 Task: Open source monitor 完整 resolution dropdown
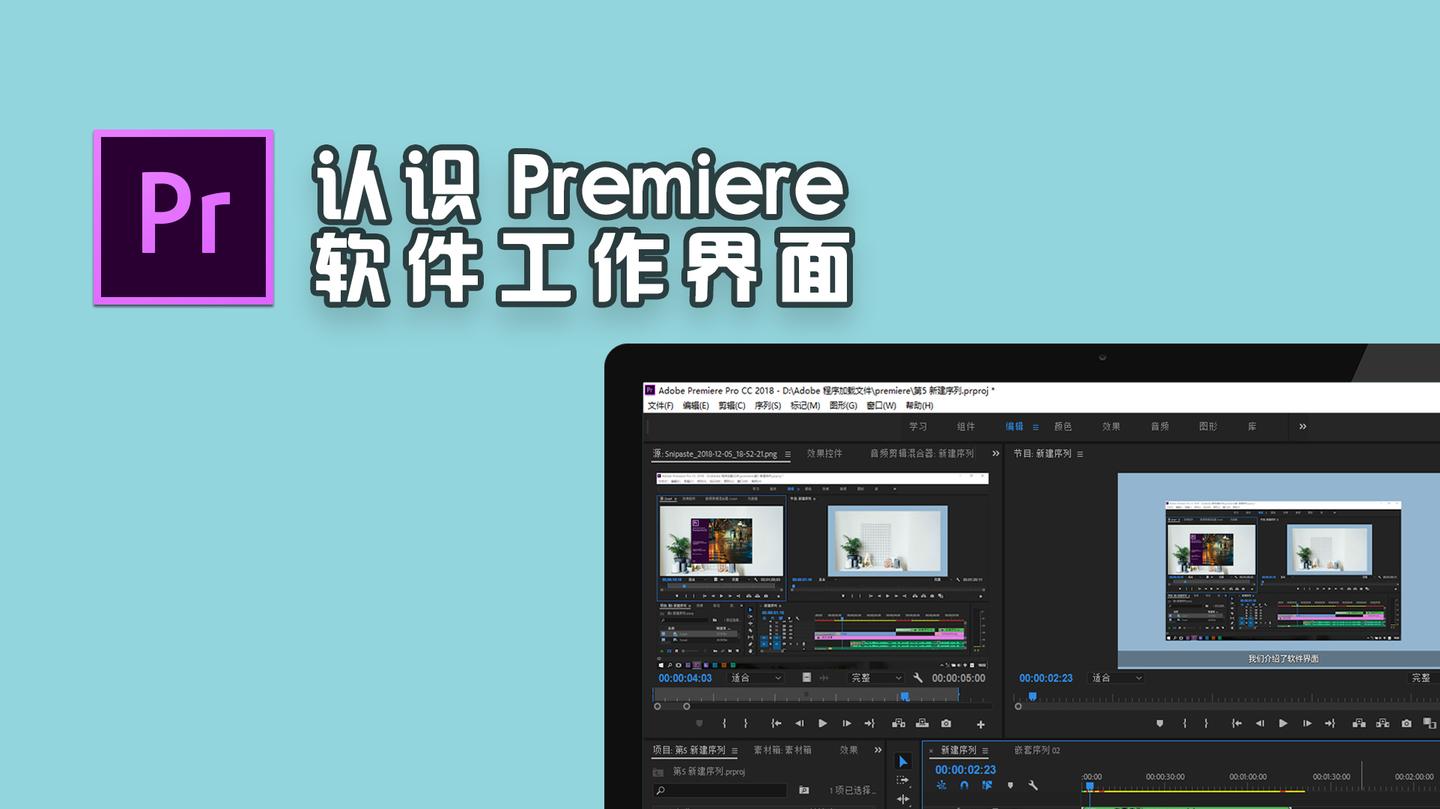[877, 678]
